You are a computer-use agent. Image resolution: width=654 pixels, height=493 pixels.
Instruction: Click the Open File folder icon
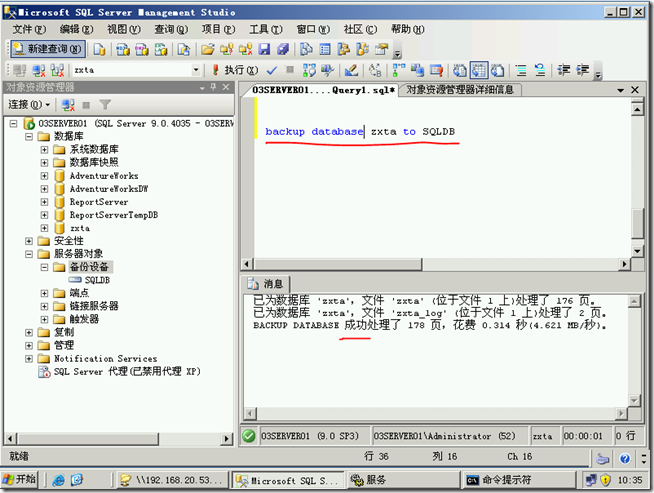[207, 49]
